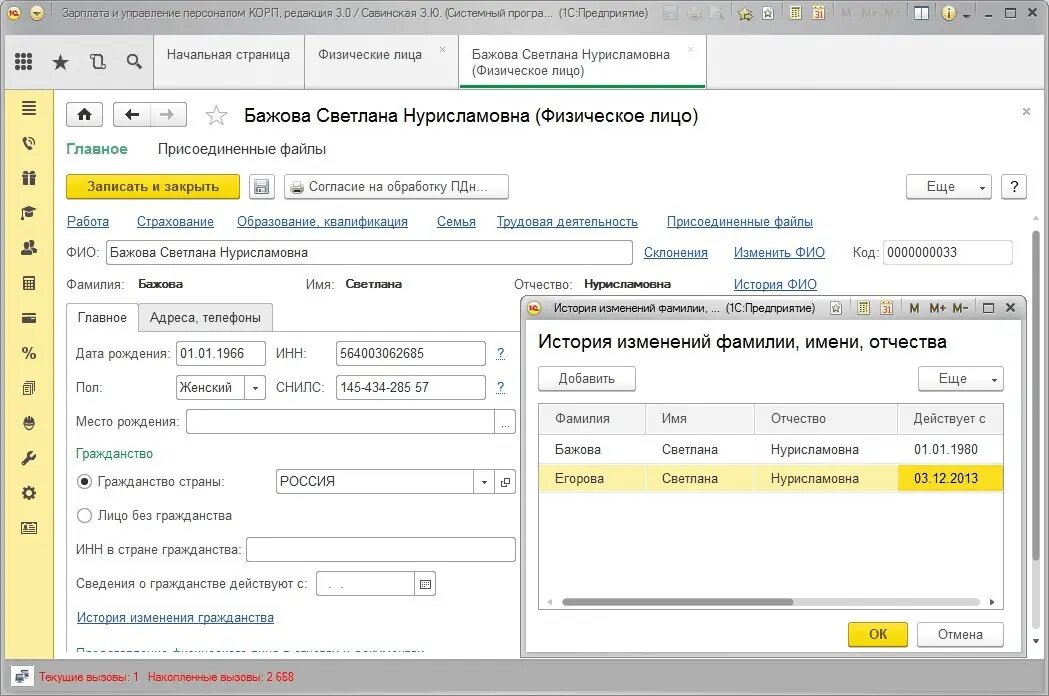Open Адреса, телефоны tab
Image resolution: width=1049 pixels, height=696 pixels.
(205, 318)
